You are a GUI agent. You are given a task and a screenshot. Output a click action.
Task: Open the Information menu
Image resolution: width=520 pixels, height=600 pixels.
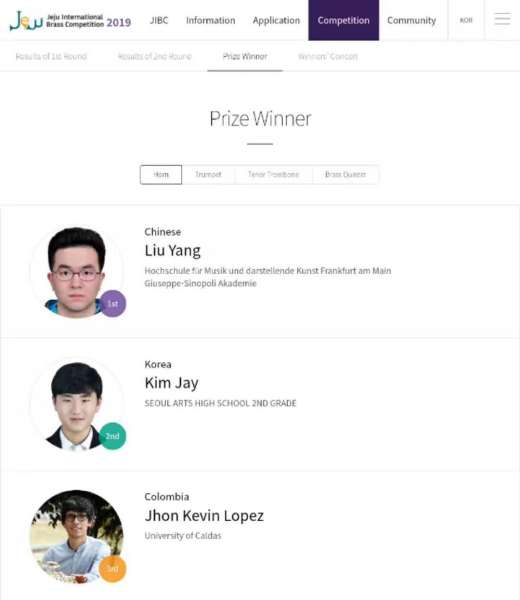tap(210, 20)
